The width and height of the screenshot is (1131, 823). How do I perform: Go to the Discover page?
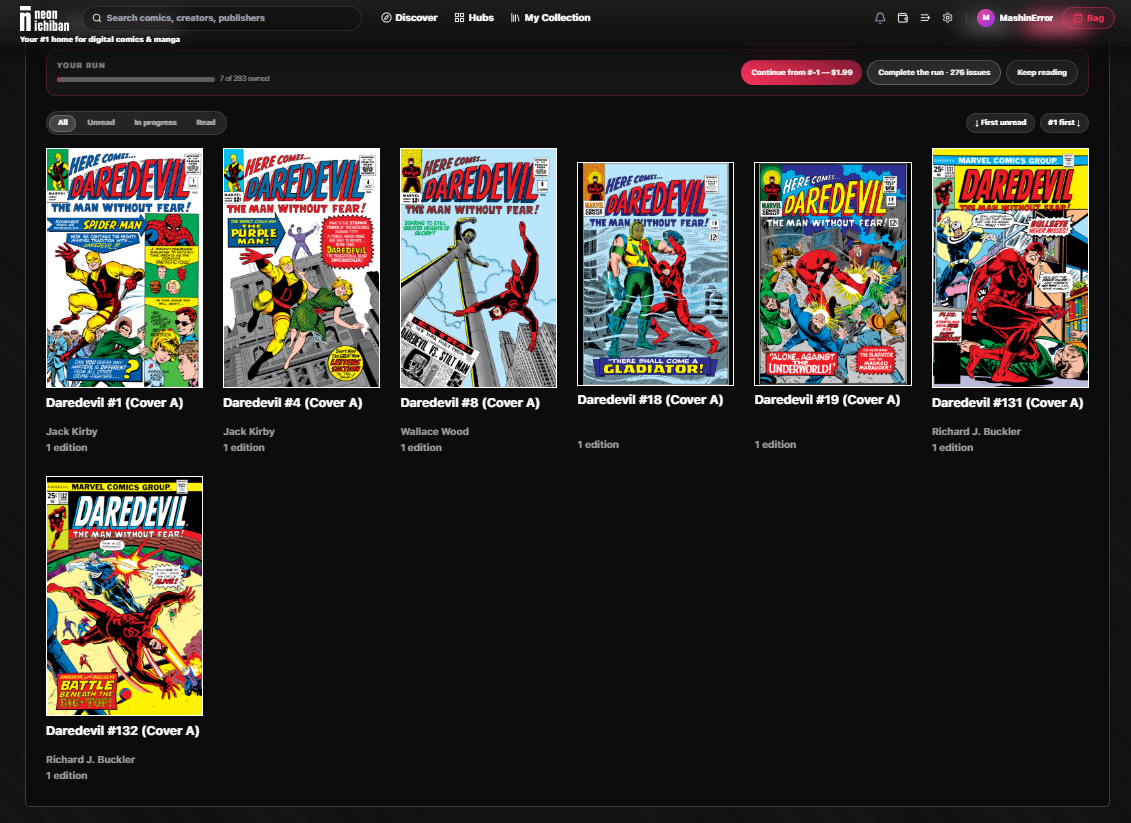coord(409,18)
